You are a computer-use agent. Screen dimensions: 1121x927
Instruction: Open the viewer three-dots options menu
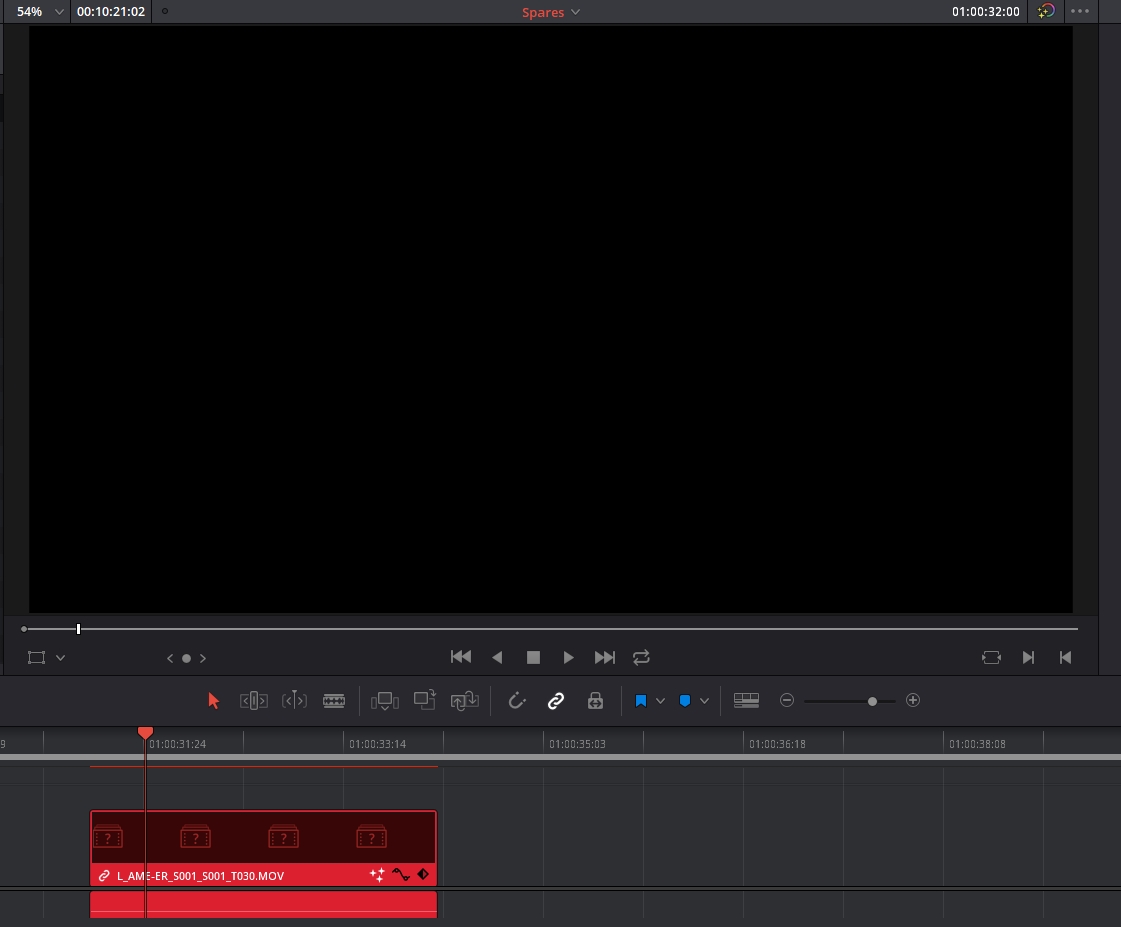click(x=1080, y=12)
